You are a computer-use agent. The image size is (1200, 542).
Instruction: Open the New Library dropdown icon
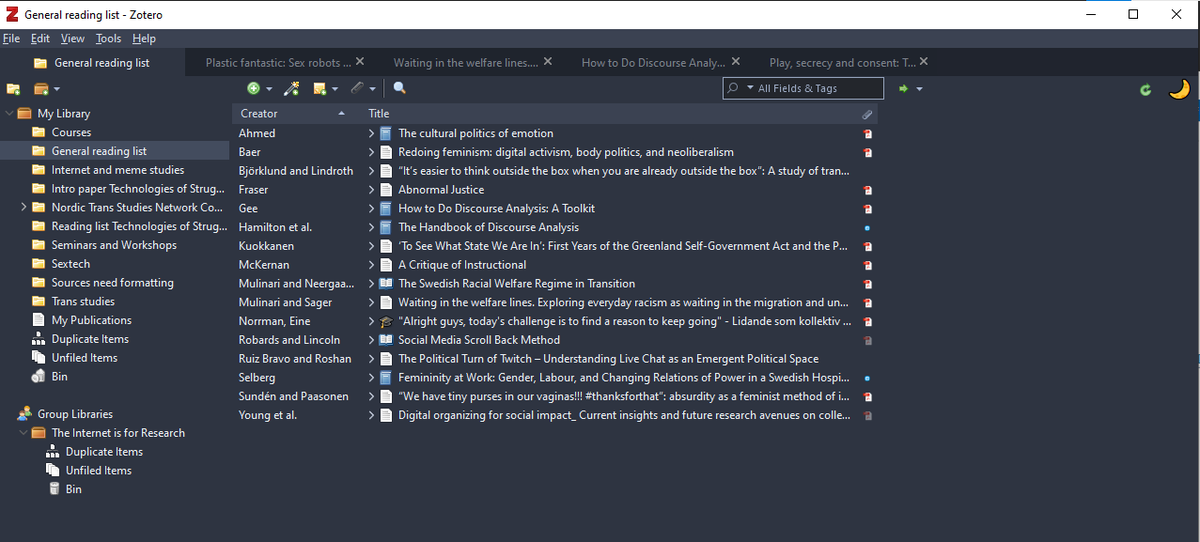pos(46,89)
